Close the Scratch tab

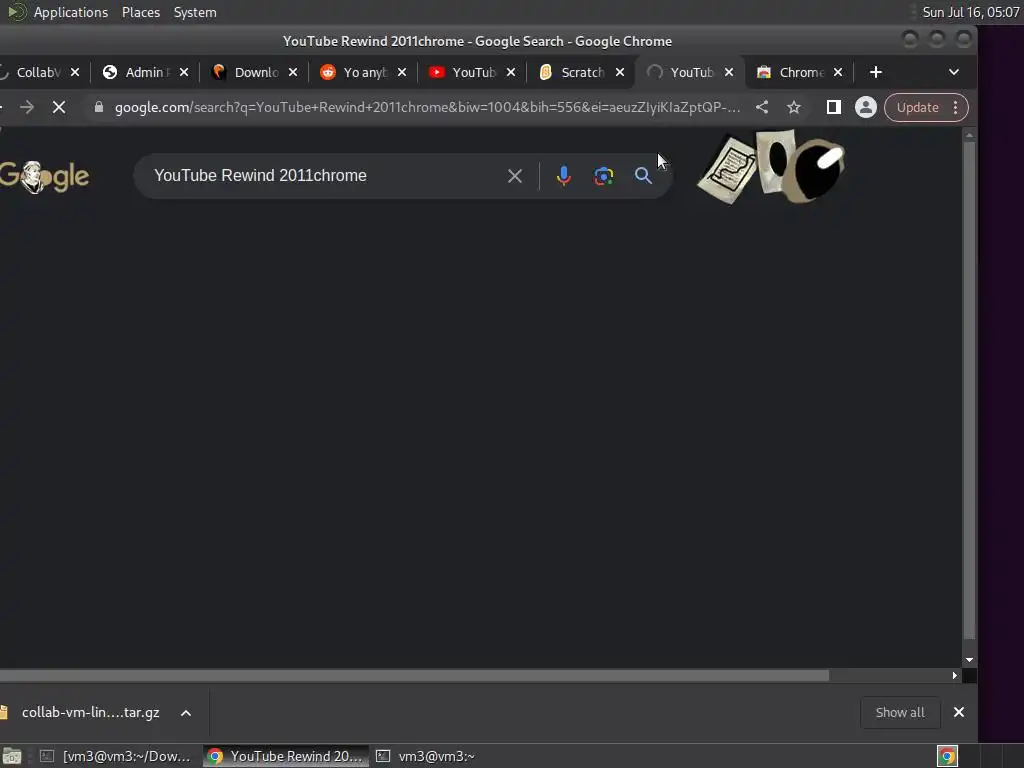620,72
